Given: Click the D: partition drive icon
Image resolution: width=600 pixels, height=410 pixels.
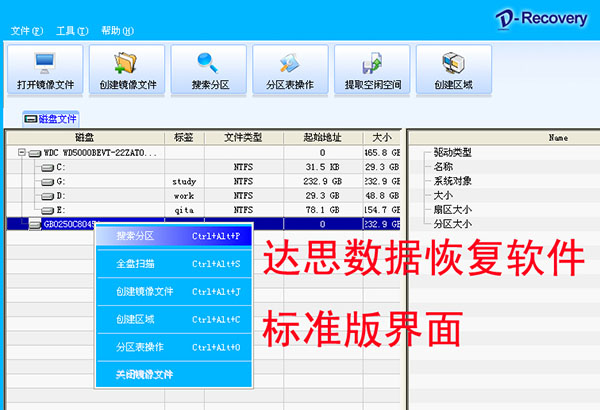Looking at the screenshot, I should tap(47, 196).
